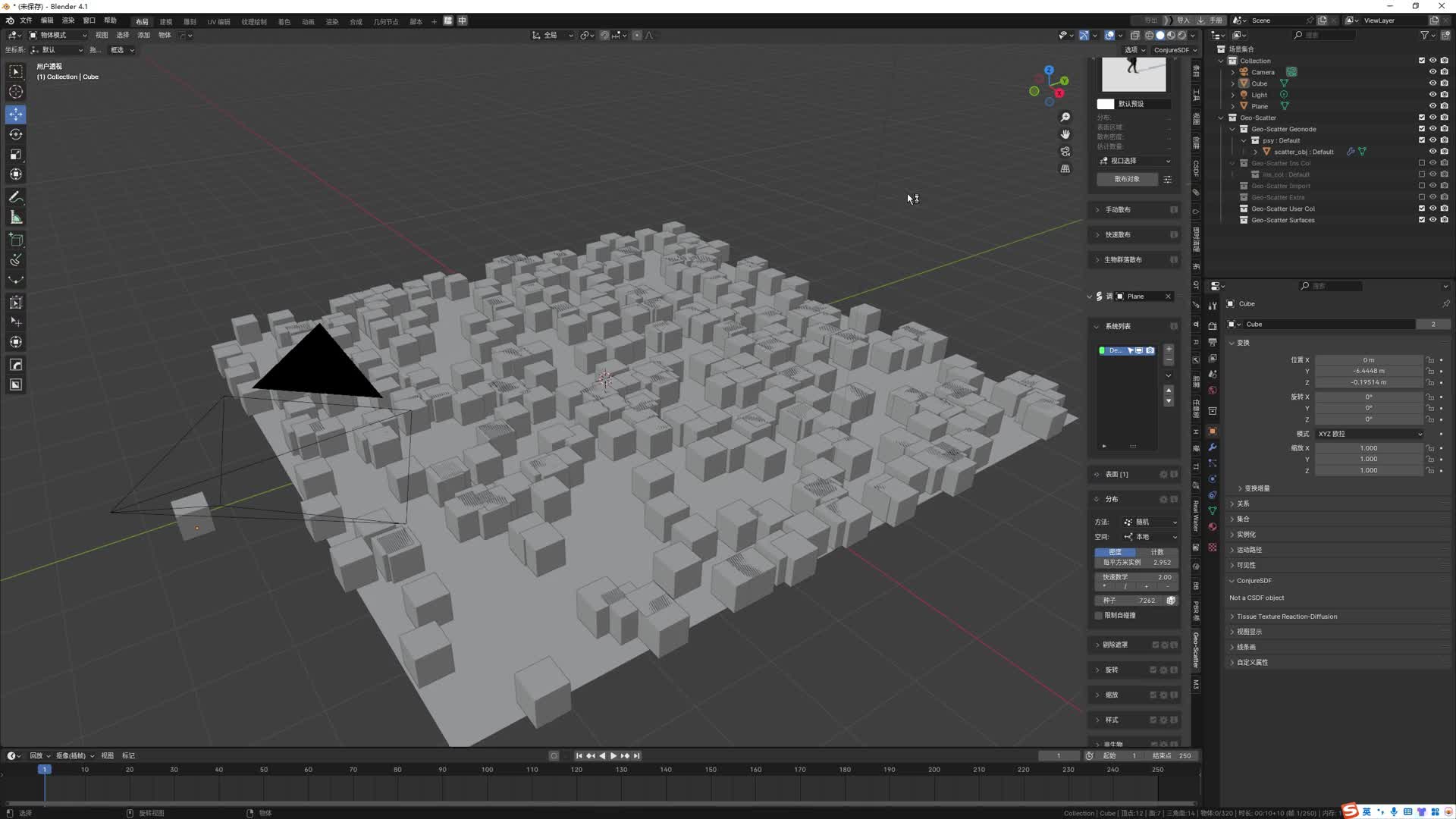Select the Measure tool
Image resolution: width=1456 pixels, height=819 pixels.
tap(16, 218)
